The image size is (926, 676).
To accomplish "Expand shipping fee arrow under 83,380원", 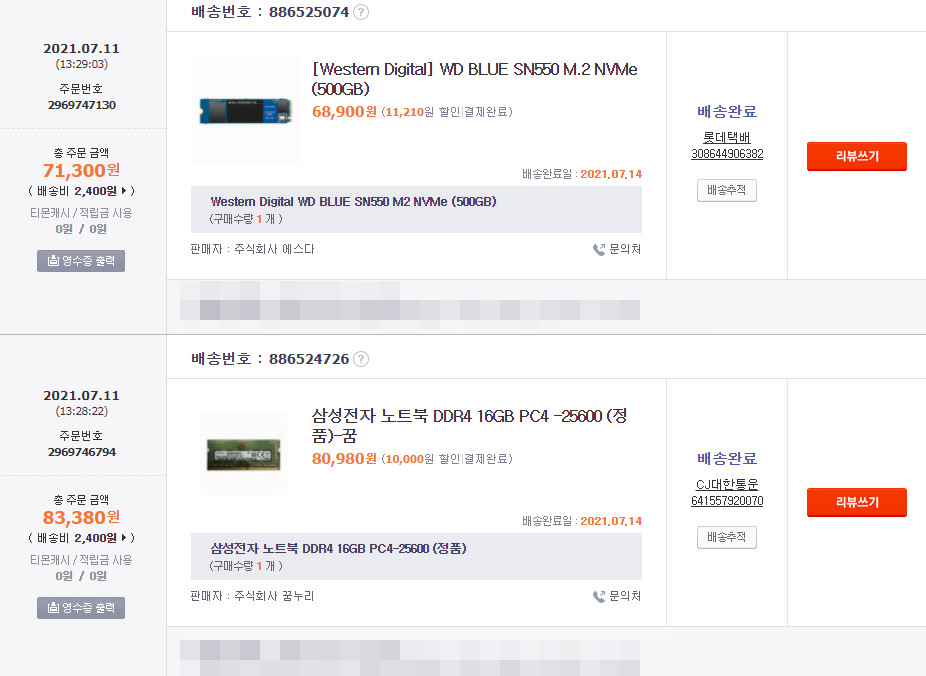I will (x=124, y=538).
